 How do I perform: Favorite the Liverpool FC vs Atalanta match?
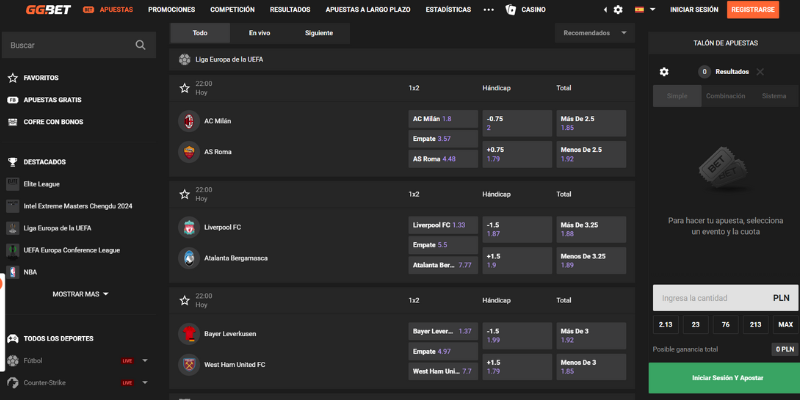[x=185, y=194]
